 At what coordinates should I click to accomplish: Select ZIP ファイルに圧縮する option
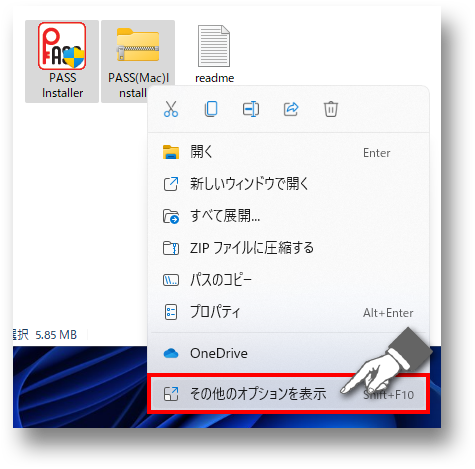[288, 248]
